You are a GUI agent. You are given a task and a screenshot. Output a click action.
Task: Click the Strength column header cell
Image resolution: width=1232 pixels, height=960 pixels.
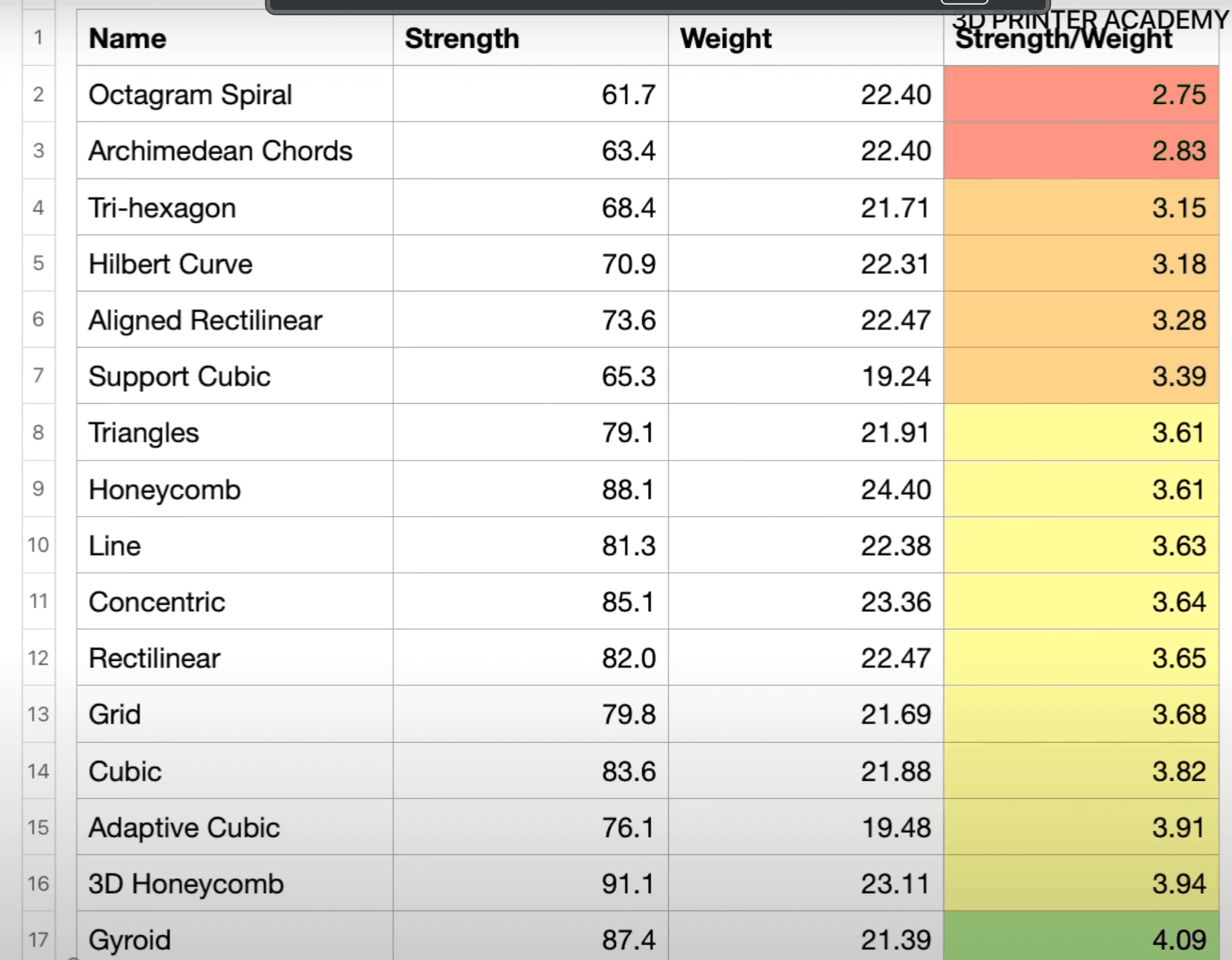530,39
